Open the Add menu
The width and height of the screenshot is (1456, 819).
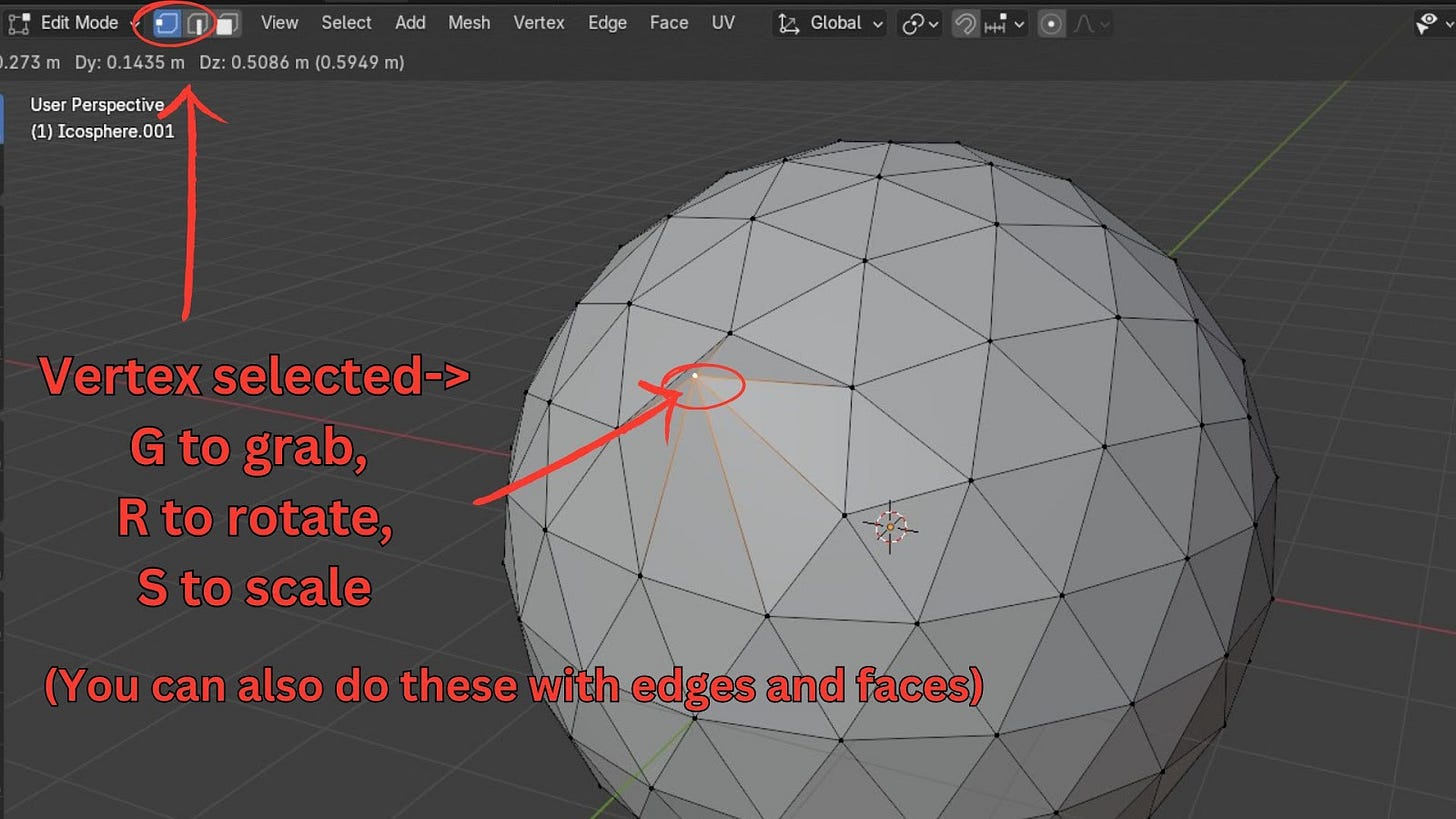click(410, 23)
